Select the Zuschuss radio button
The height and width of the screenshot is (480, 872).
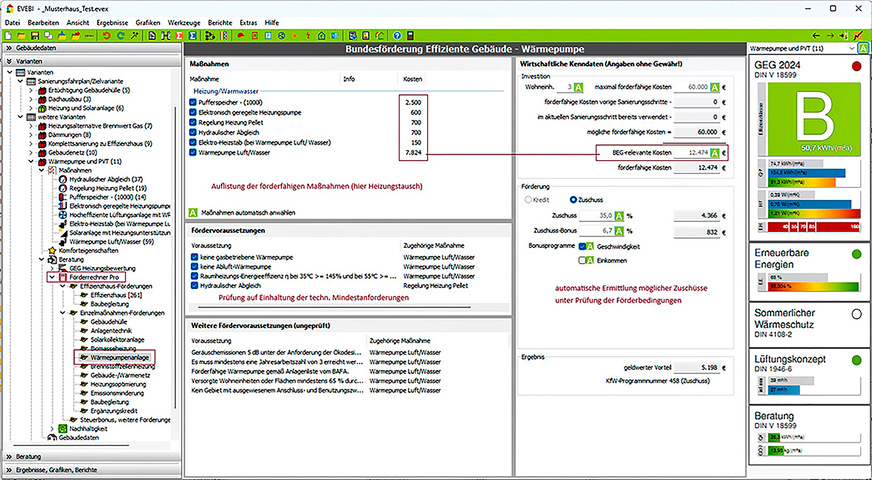point(573,200)
